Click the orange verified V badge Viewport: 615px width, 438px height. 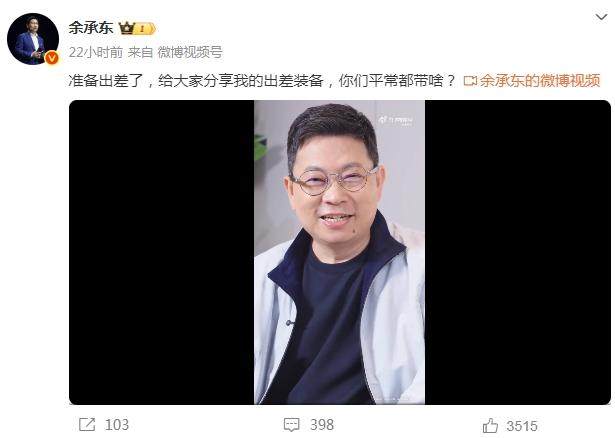pyautogui.click(x=52, y=58)
